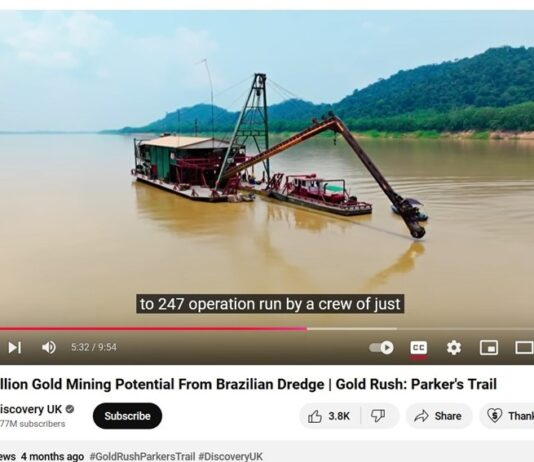
Task: Open the #DiscoveryUK hashtag link
Action: pos(231,456)
